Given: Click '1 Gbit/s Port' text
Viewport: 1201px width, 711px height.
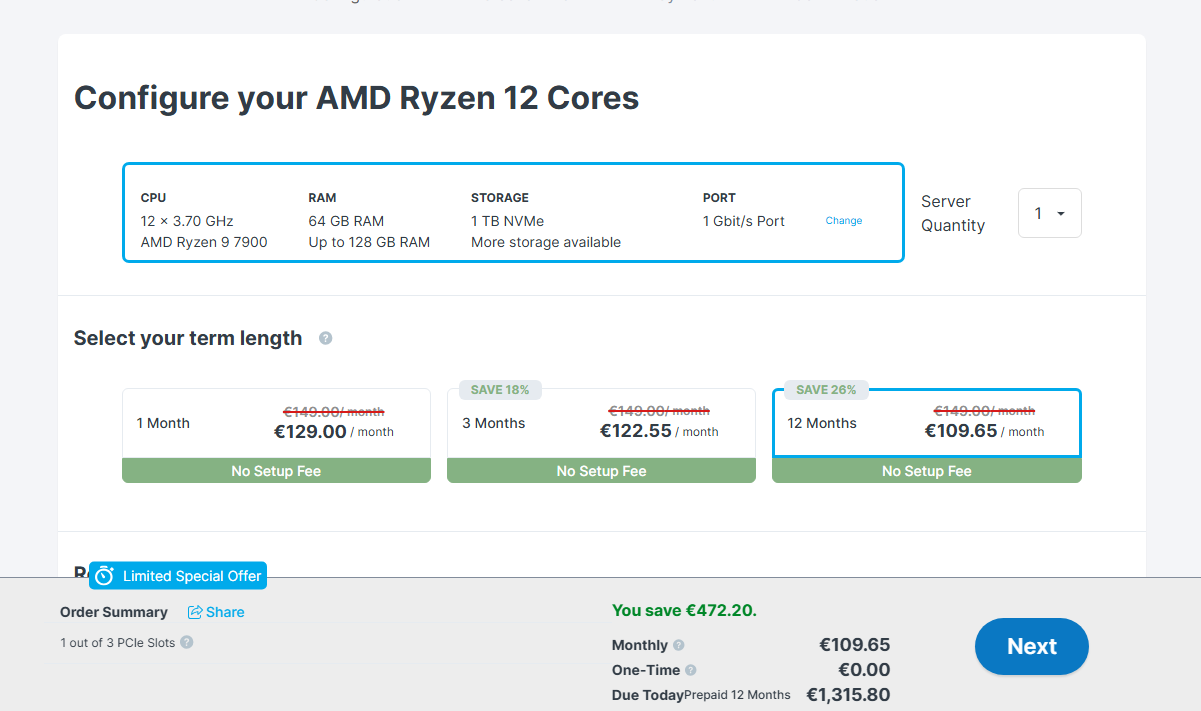Looking at the screenshot, I should (744, 221).
